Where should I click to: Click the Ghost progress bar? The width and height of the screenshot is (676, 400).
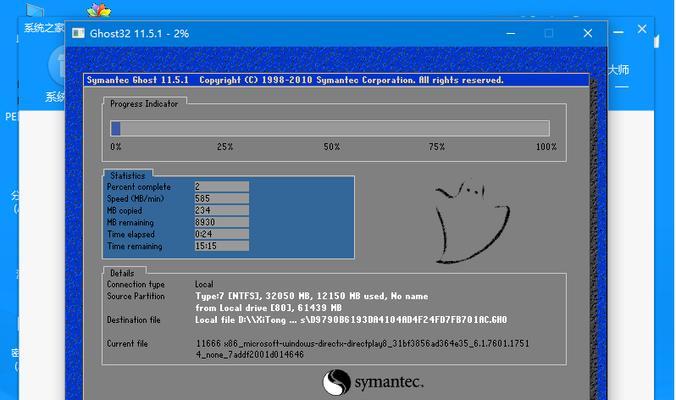330,128
